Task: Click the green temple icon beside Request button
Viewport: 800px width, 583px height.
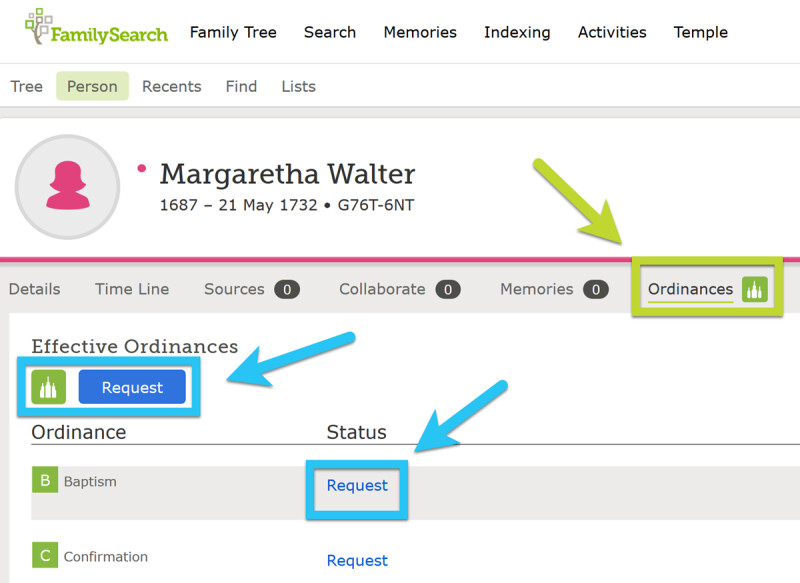Action: click(48, 387)
